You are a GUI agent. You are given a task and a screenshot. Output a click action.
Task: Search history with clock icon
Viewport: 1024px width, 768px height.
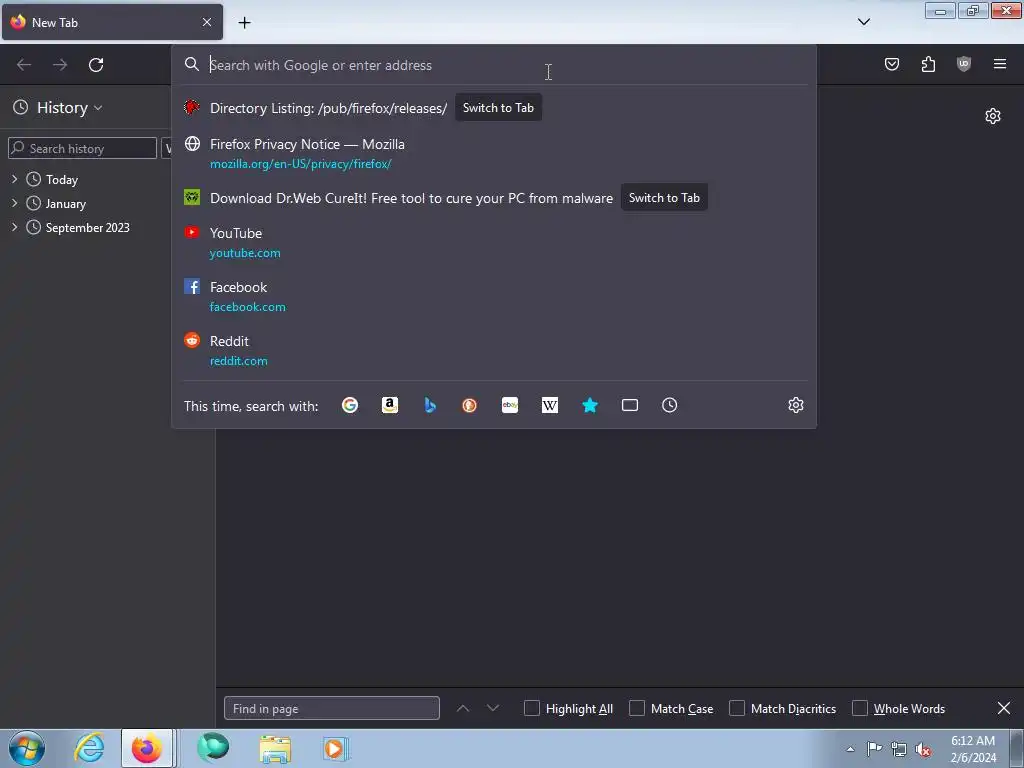click(669, 405)
